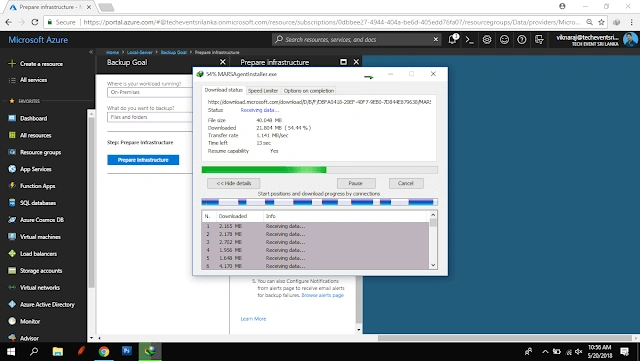Open workload location dropdown On-Premises

(x=149, y=92)
